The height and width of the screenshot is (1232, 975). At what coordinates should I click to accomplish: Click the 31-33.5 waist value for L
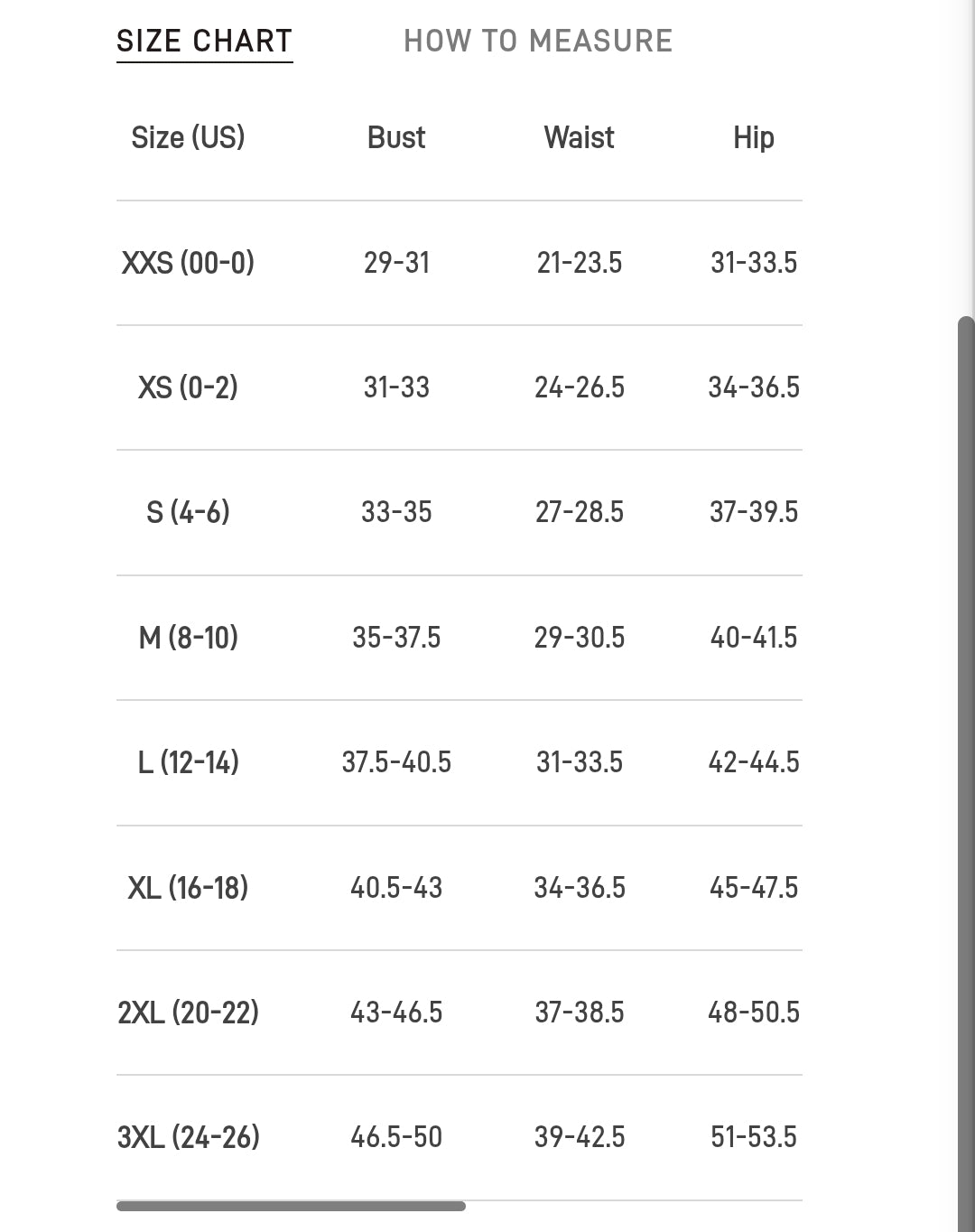click(x=580, y=762)
